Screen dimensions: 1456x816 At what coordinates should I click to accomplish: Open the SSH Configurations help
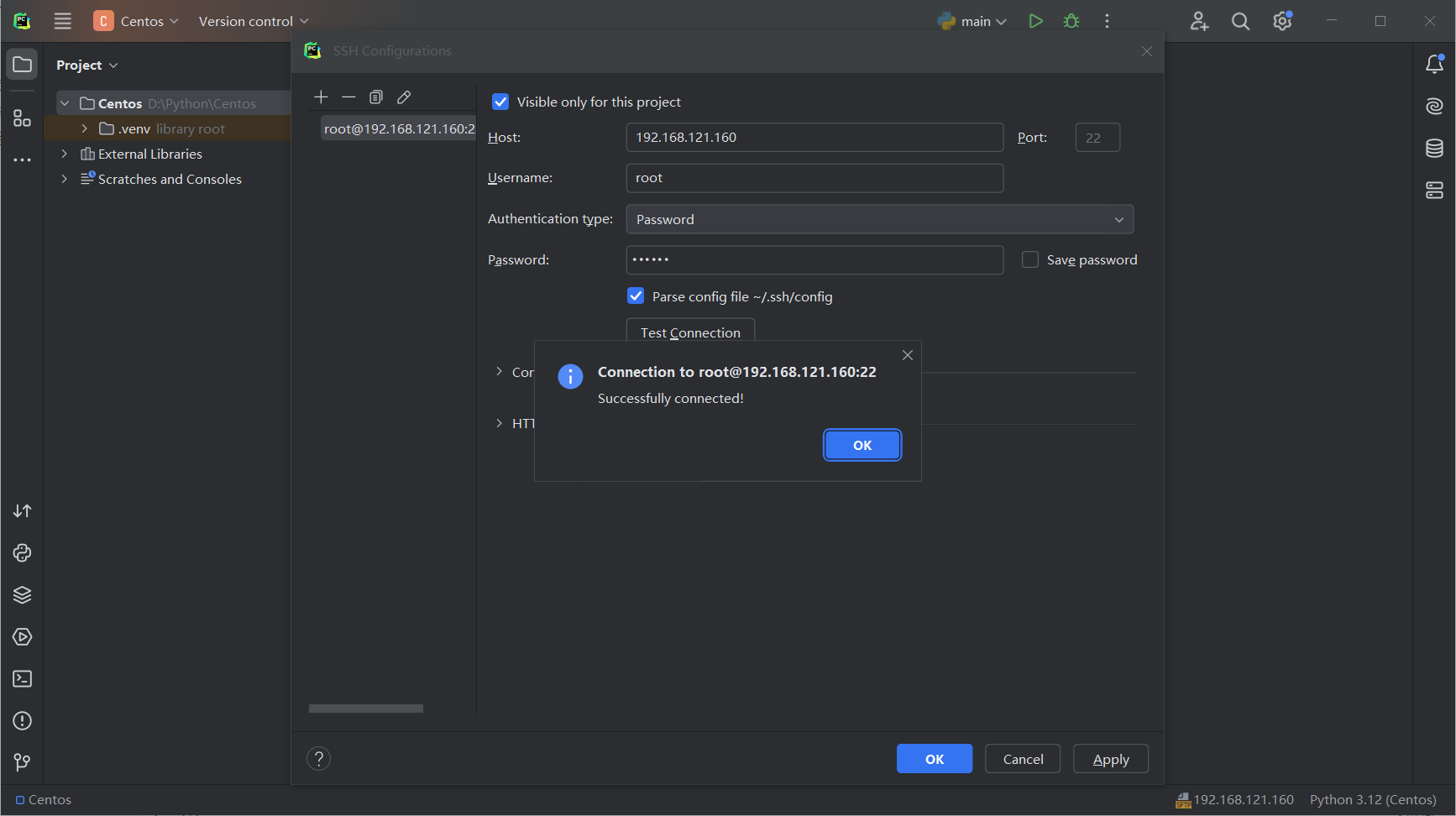(x=319, y=759)
